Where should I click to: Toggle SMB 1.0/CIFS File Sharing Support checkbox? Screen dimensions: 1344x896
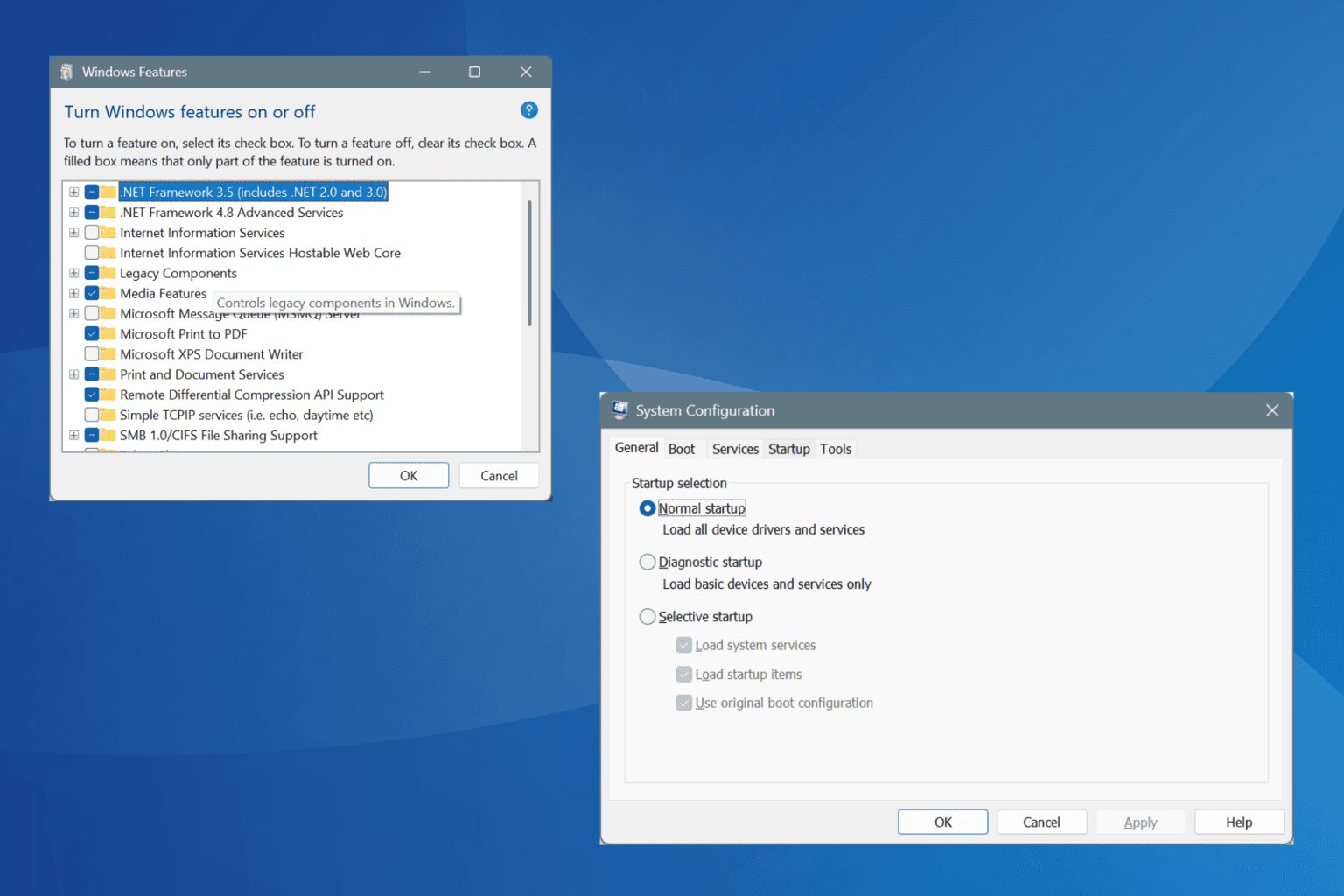click(92, 435)
